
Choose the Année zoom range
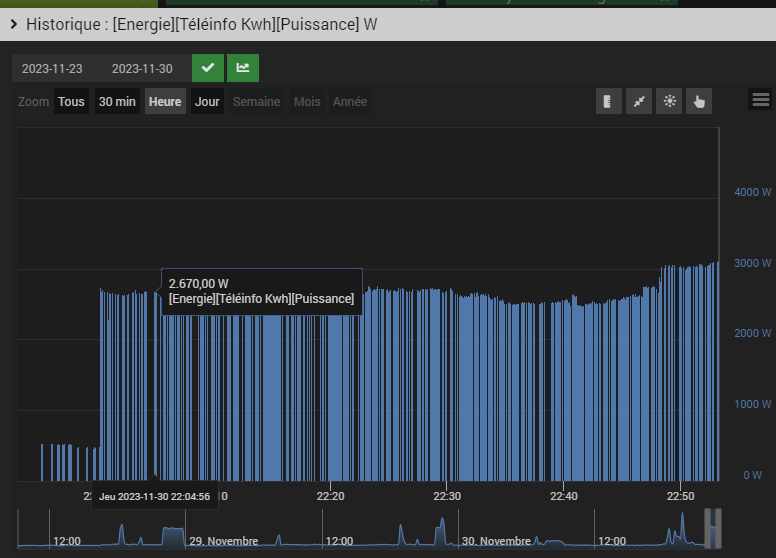349,102
